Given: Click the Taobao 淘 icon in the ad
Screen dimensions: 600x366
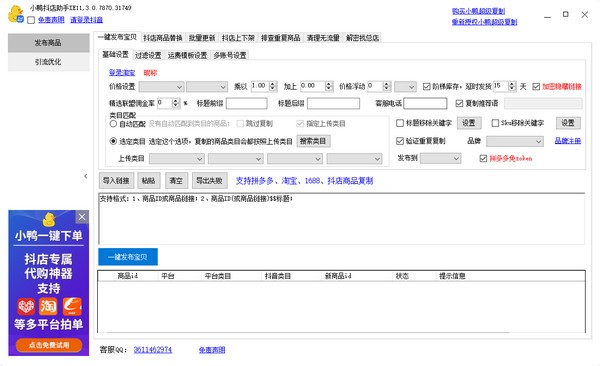Looking at the screenshot, I should pos(49,306).
